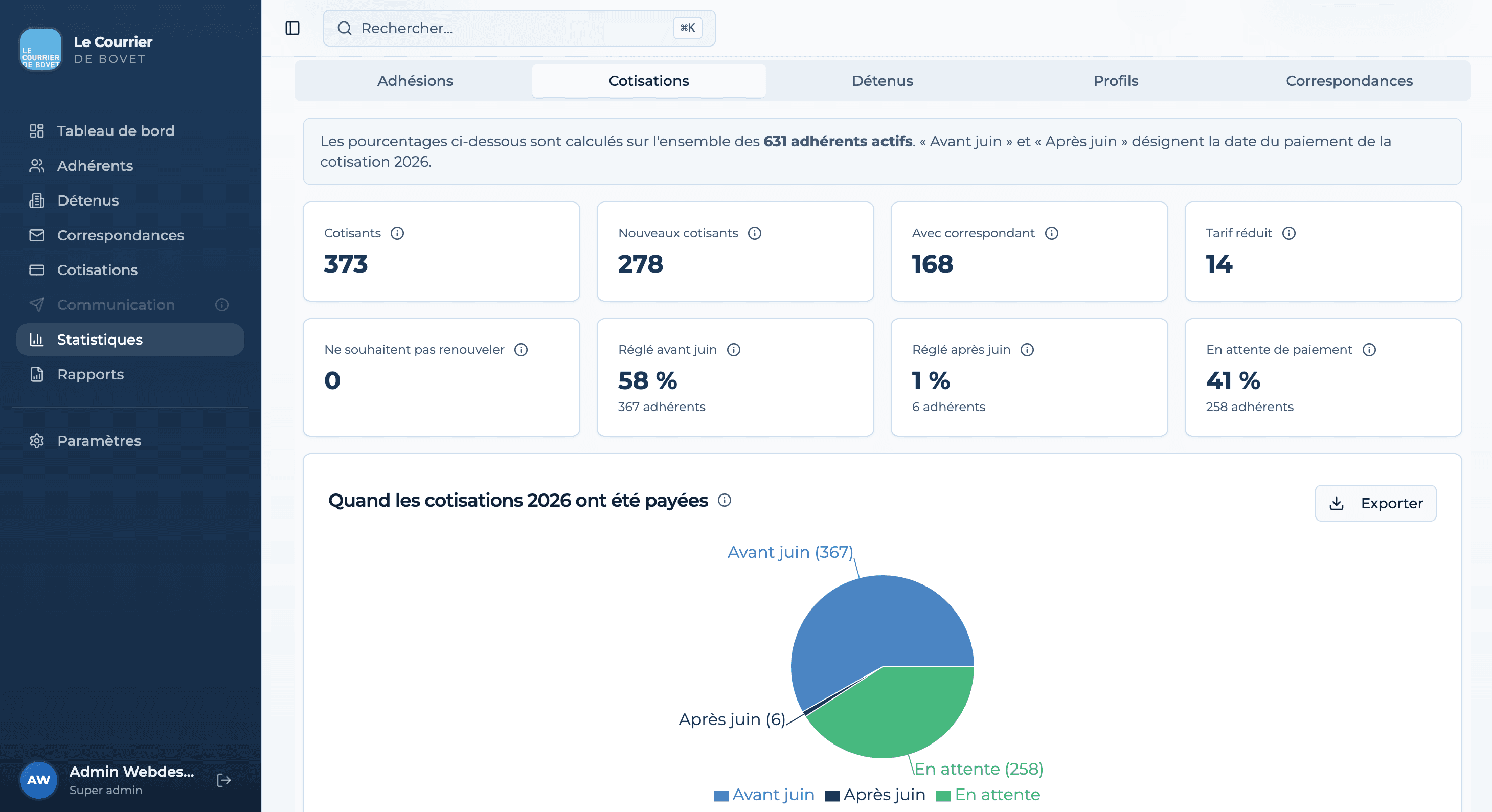Click the 258 adhérents text
The height and width of the screenshot is (812, 1492).
point(1249,407)
